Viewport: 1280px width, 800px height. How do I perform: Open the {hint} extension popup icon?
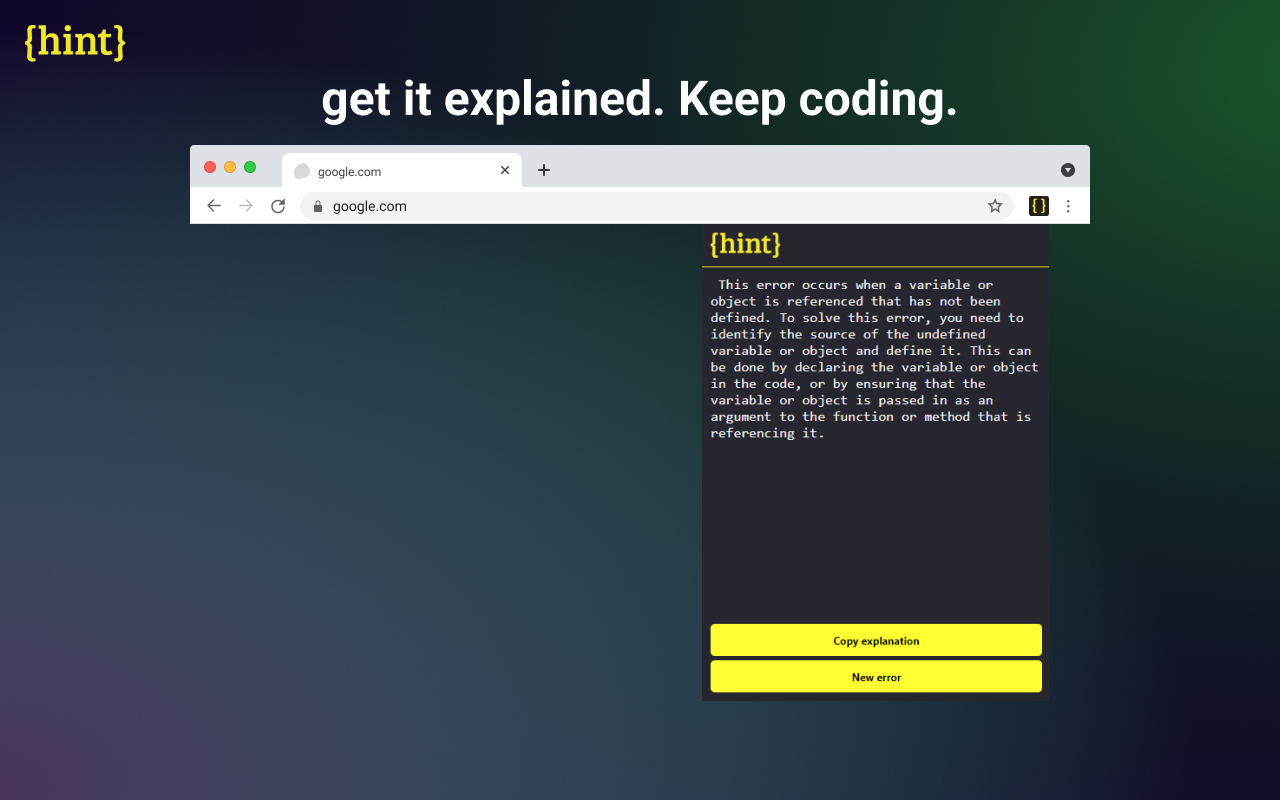click(x=1038, y=205)
